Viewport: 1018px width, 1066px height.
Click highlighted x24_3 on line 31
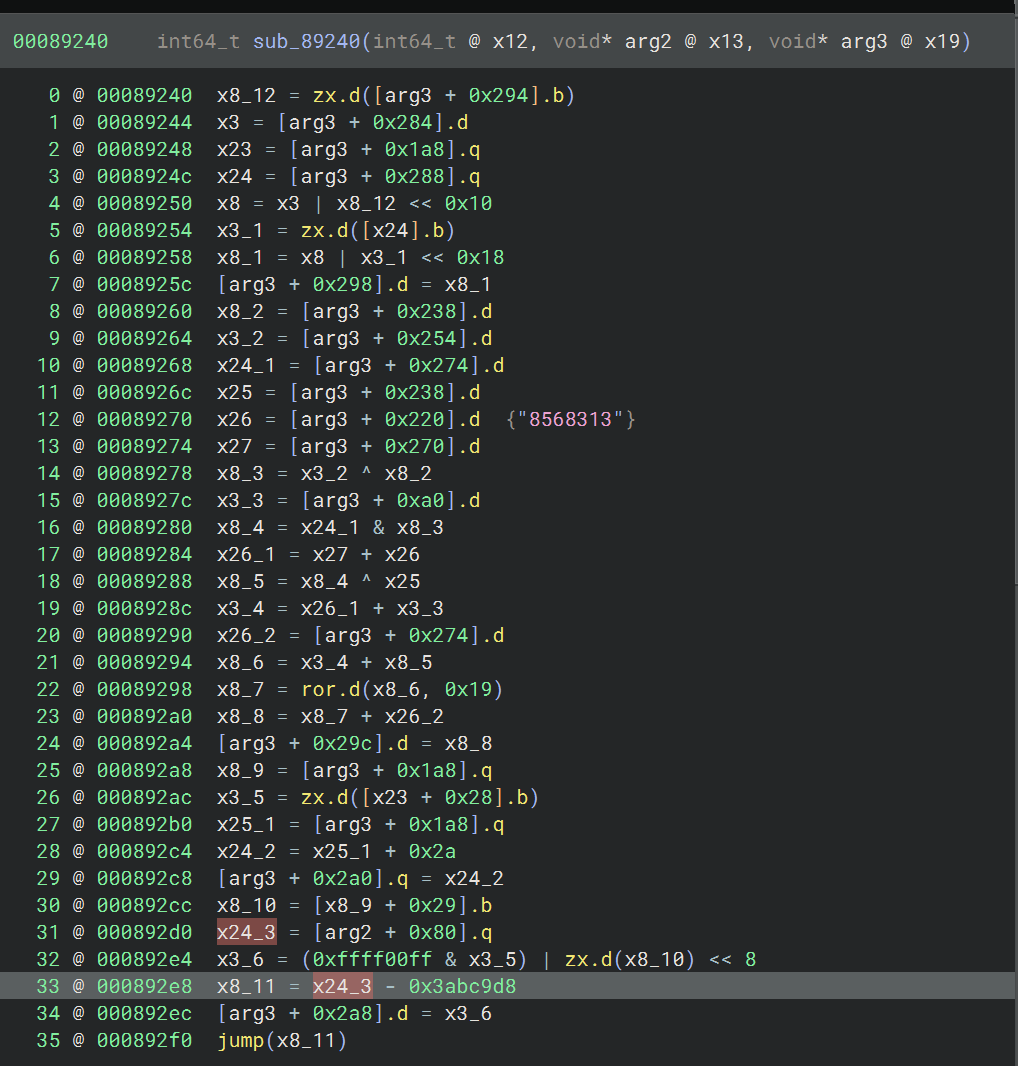coord(246,933)
